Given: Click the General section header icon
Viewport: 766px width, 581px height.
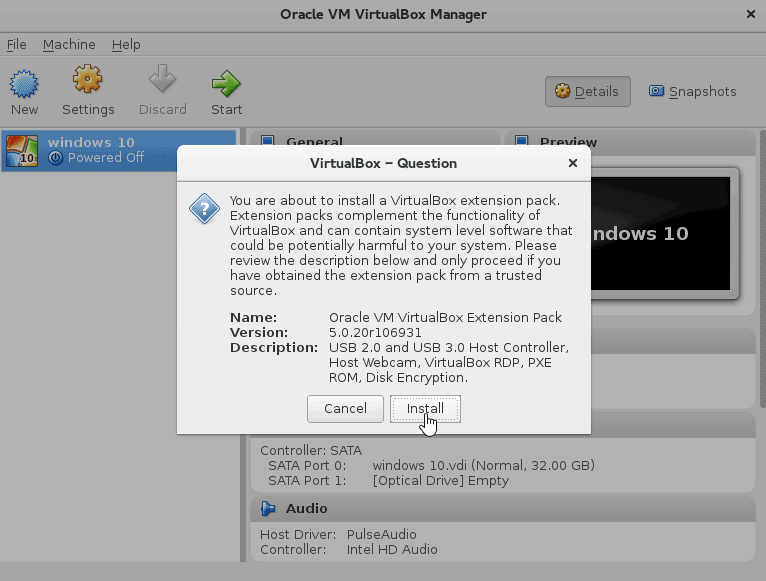Looking at the screenshot, I should tap(268, 141).
